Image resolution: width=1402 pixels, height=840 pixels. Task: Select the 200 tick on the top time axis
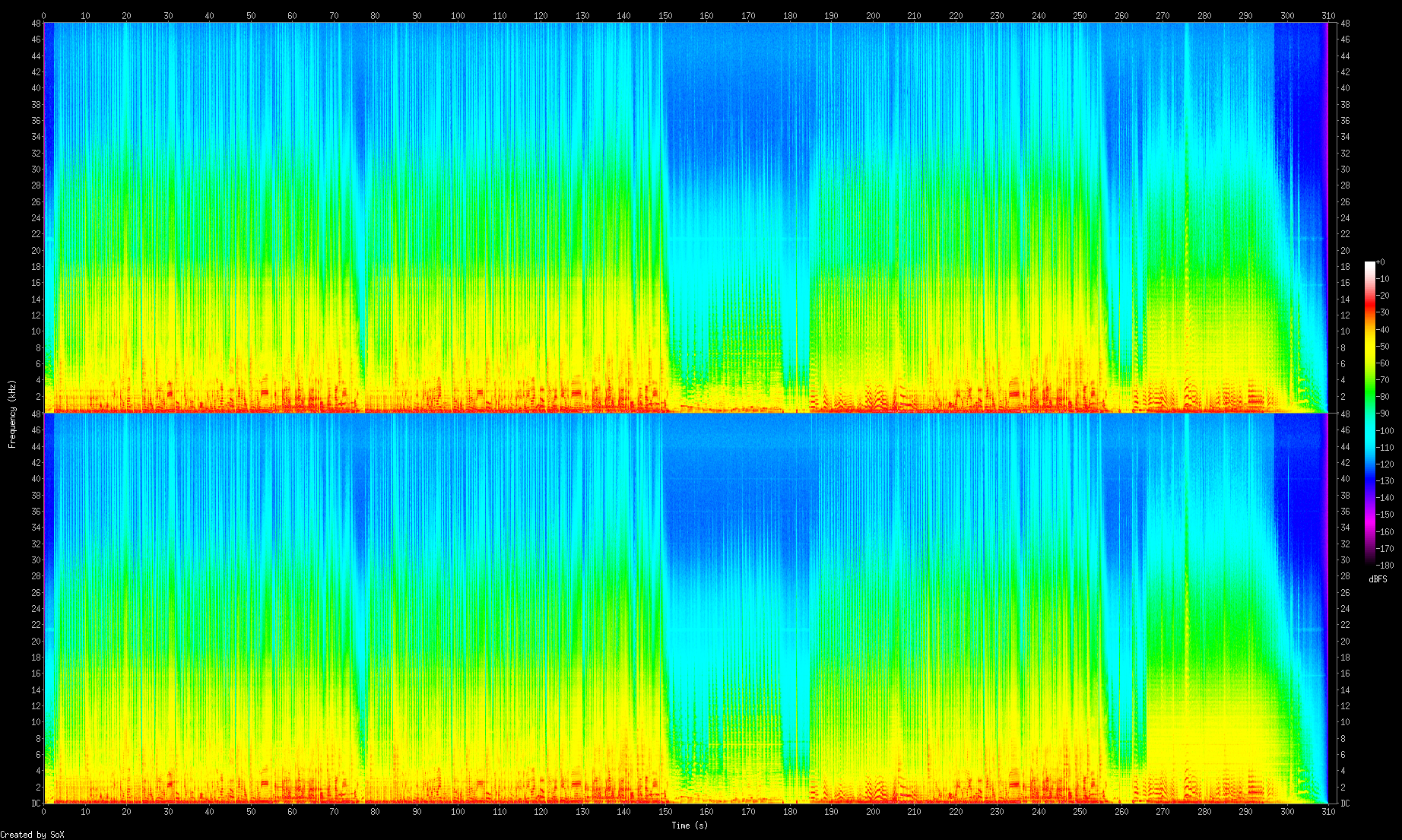[x=873, y=15]
